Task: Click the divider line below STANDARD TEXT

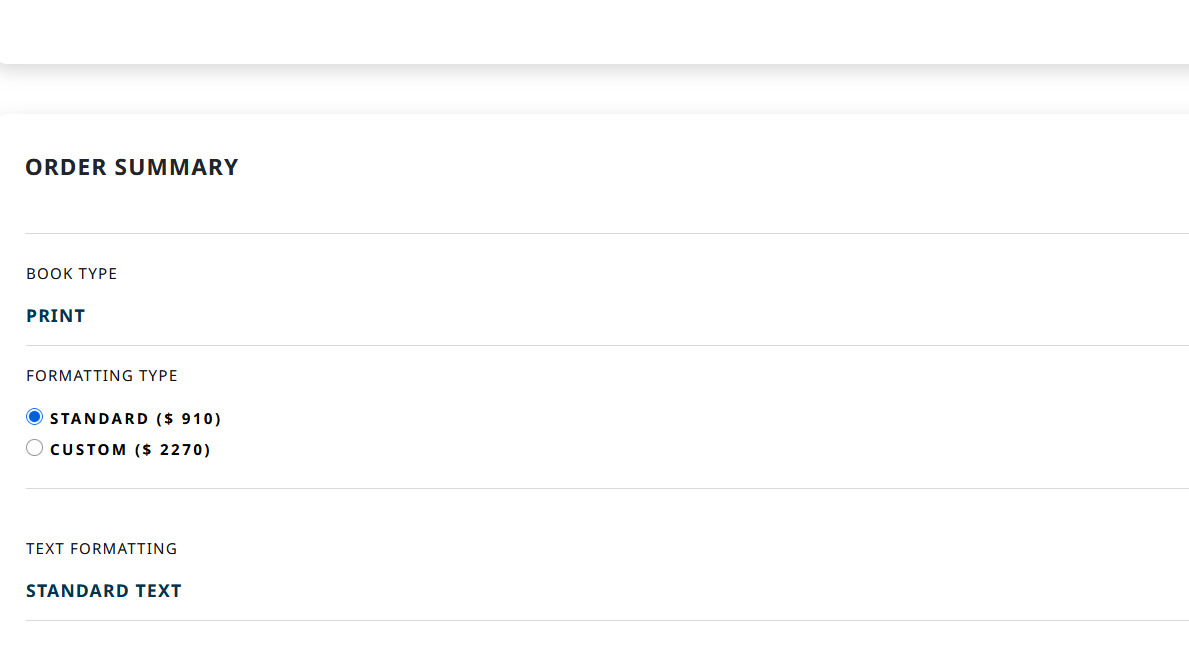Action: (600, 620)
